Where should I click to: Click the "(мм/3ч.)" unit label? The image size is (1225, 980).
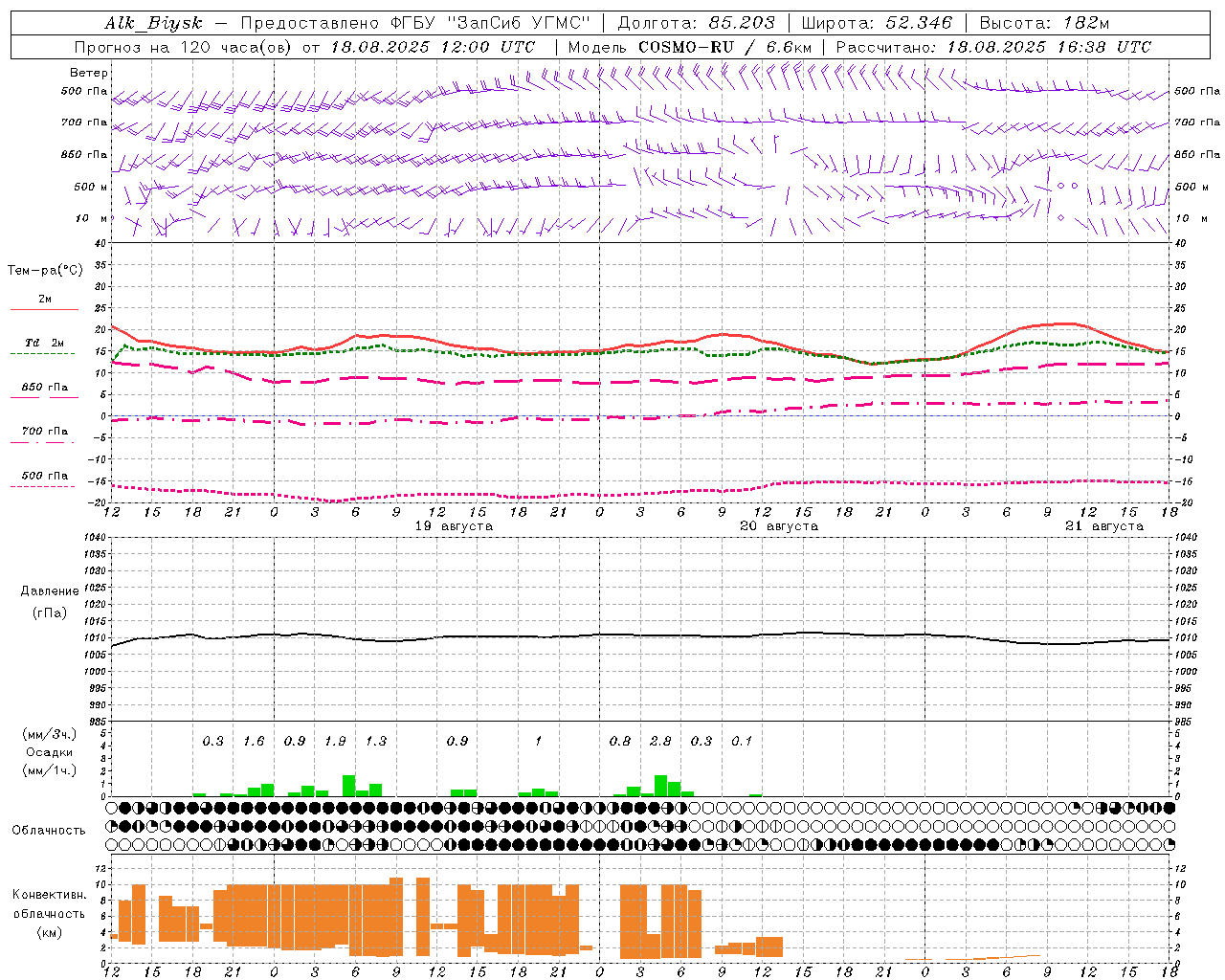[49, 735]
